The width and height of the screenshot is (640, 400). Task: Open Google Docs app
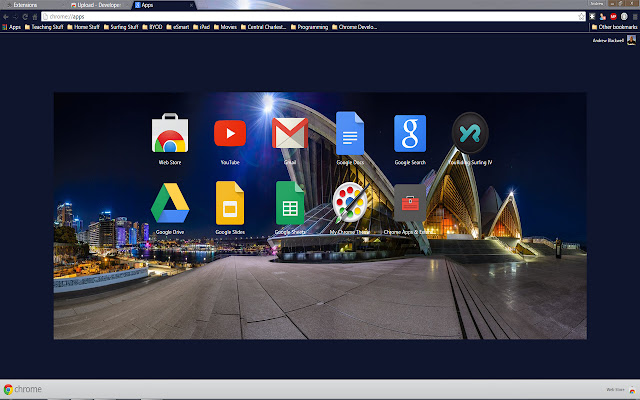click(350, 133)
